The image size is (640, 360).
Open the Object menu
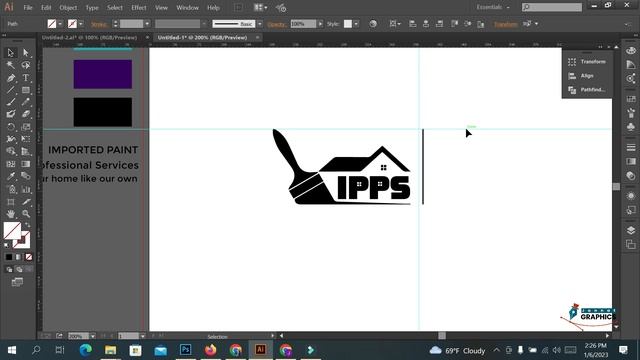[68, 8]
